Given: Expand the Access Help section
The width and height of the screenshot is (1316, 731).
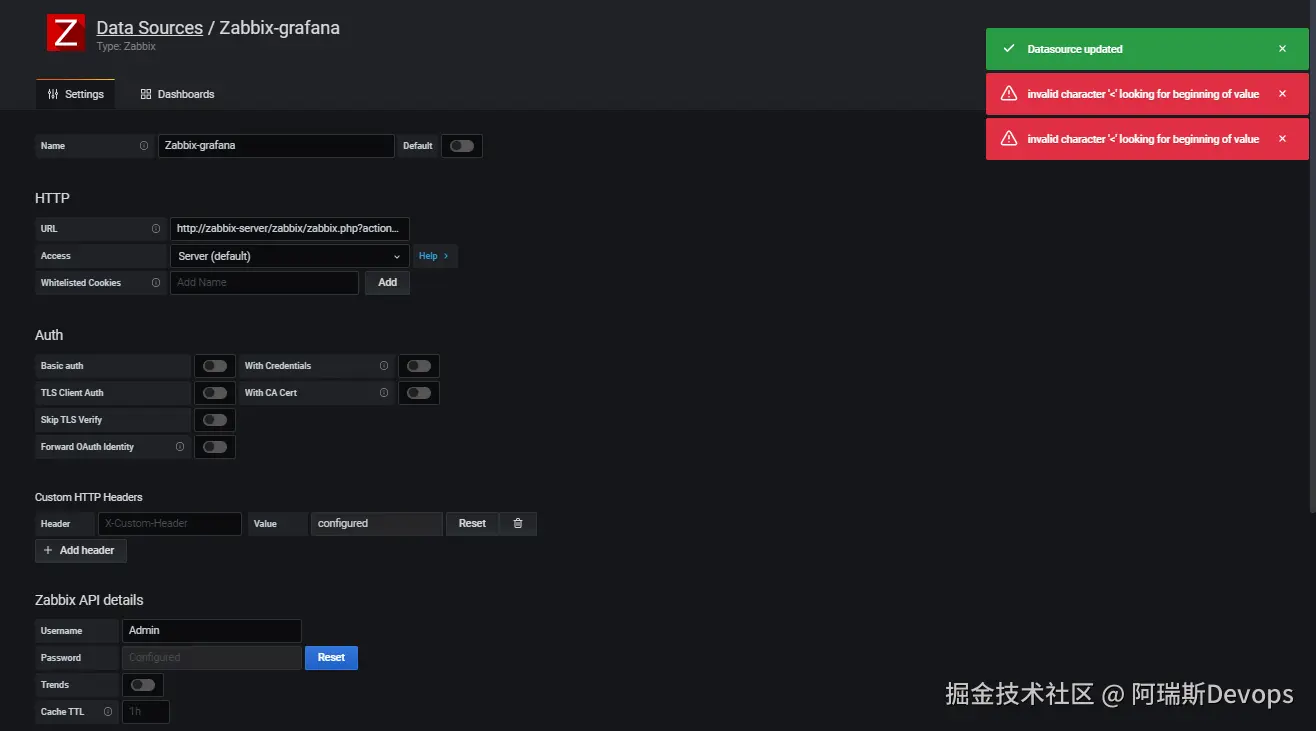Looking at the screenshot, I should [434, 256].
